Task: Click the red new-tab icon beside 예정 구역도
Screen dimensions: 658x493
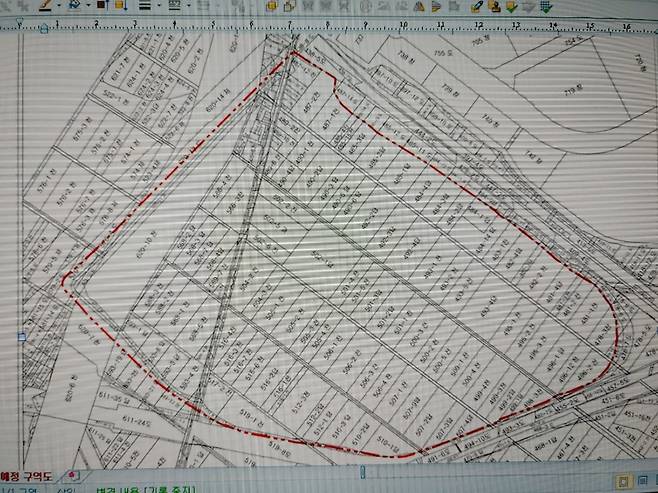Action: pyautogui.click(x=74, y=474)
